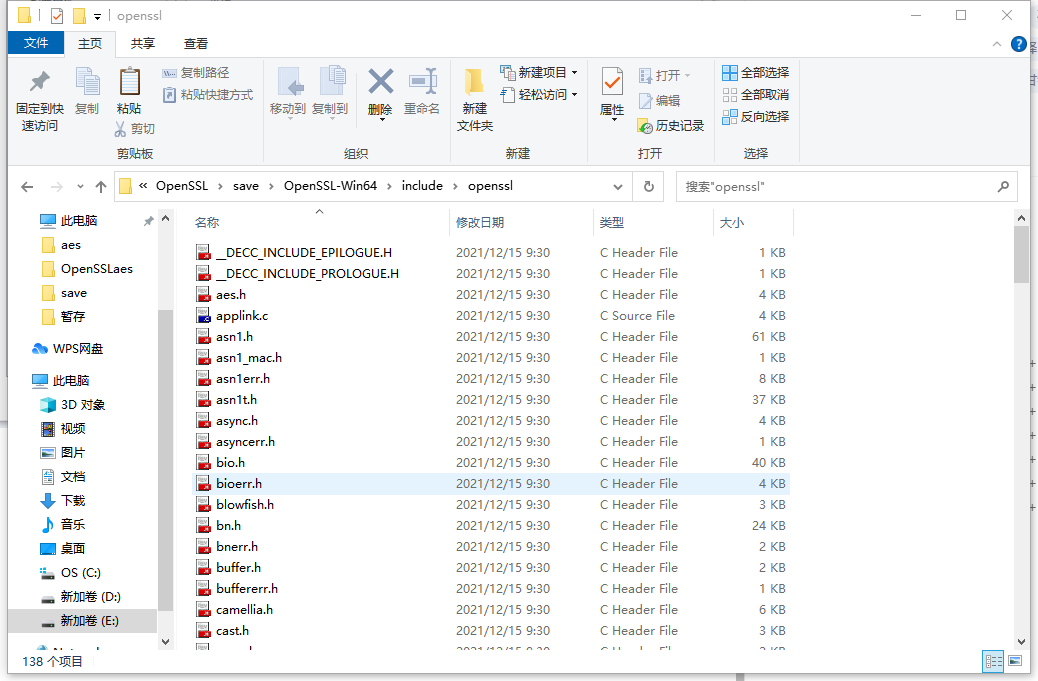Click OpenSSL in the address path
Screen dimensions: 1038x681
point(181,186)
